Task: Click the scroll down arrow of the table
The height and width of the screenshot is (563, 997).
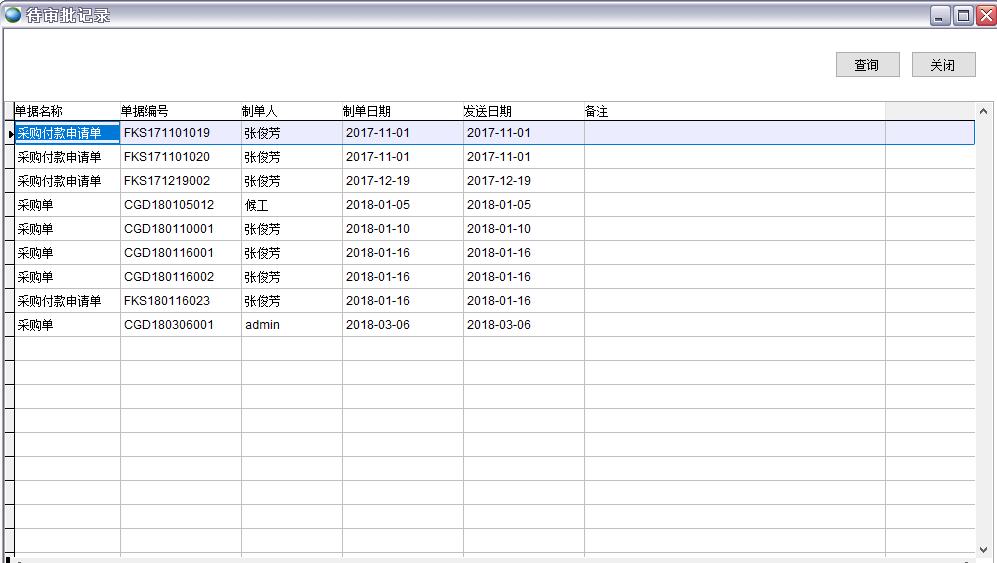Action: (x=983, y=548)
